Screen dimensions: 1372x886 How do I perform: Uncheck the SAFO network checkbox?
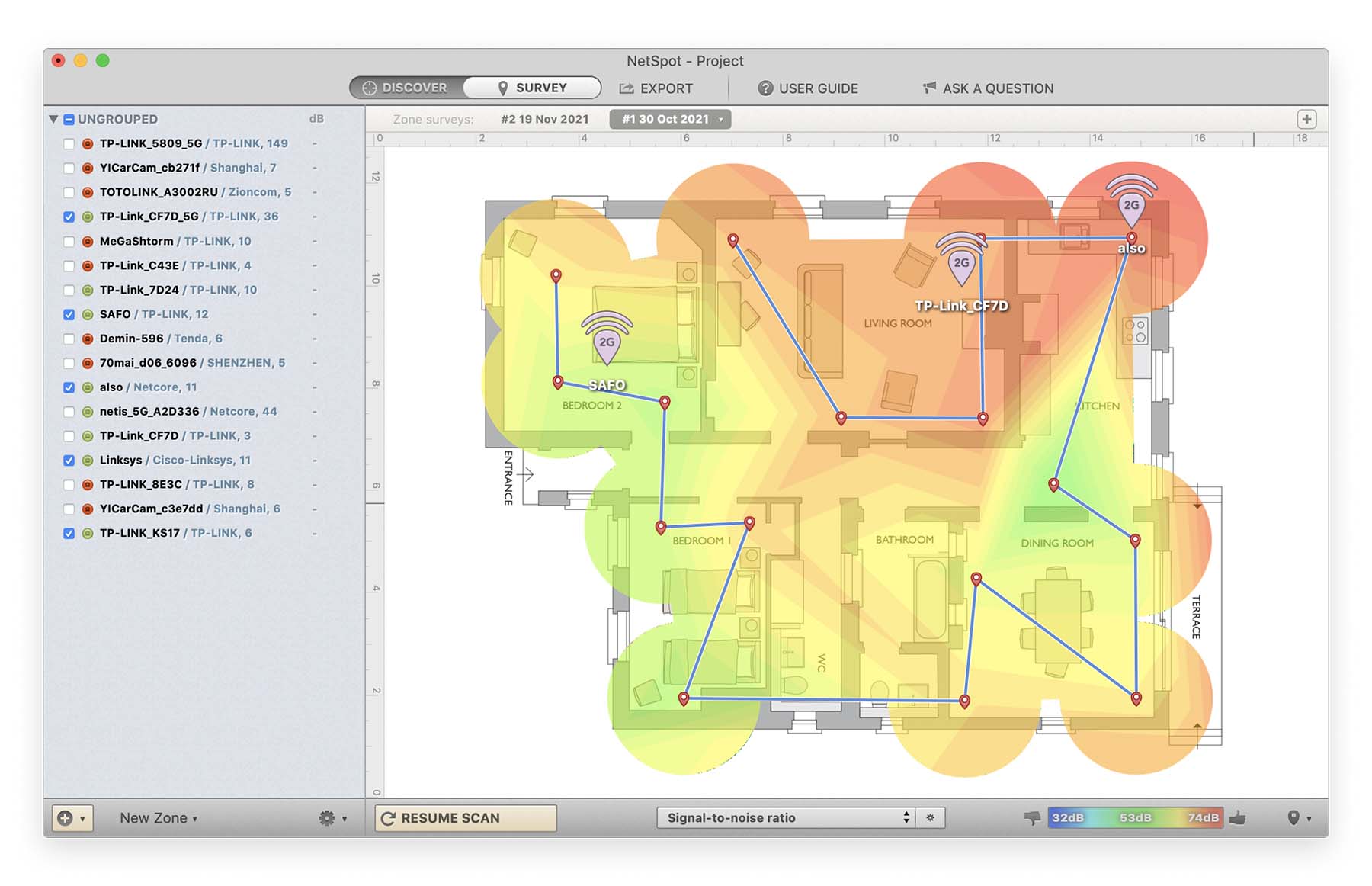click(x=69, y=314)
